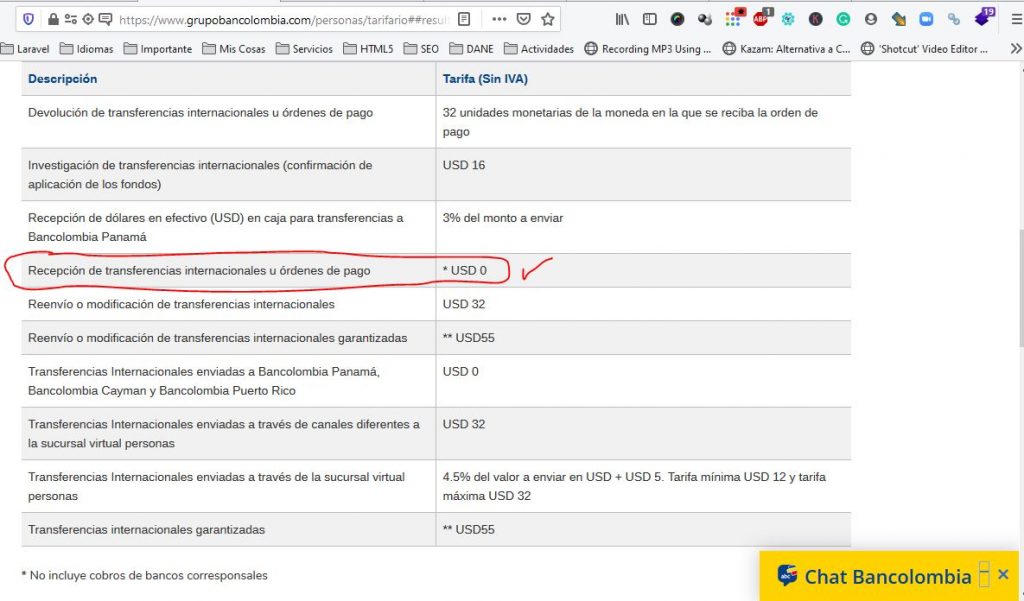Viewport: 1024px width, 601px height.
Task: Toggle the sidebar view icon
Action: tap(649, 20)
